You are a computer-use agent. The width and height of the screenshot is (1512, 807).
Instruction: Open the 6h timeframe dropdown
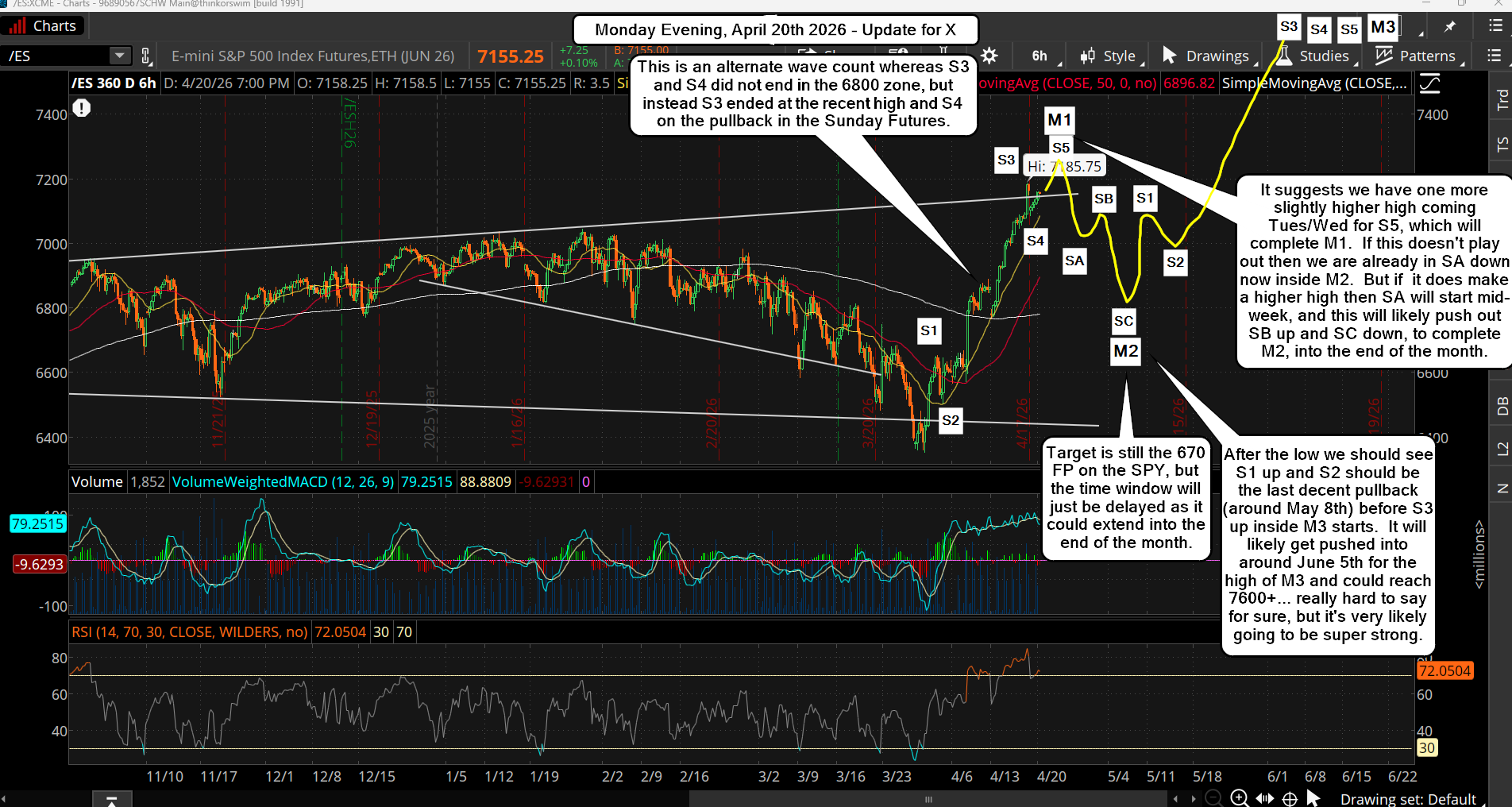(1039, 56)
